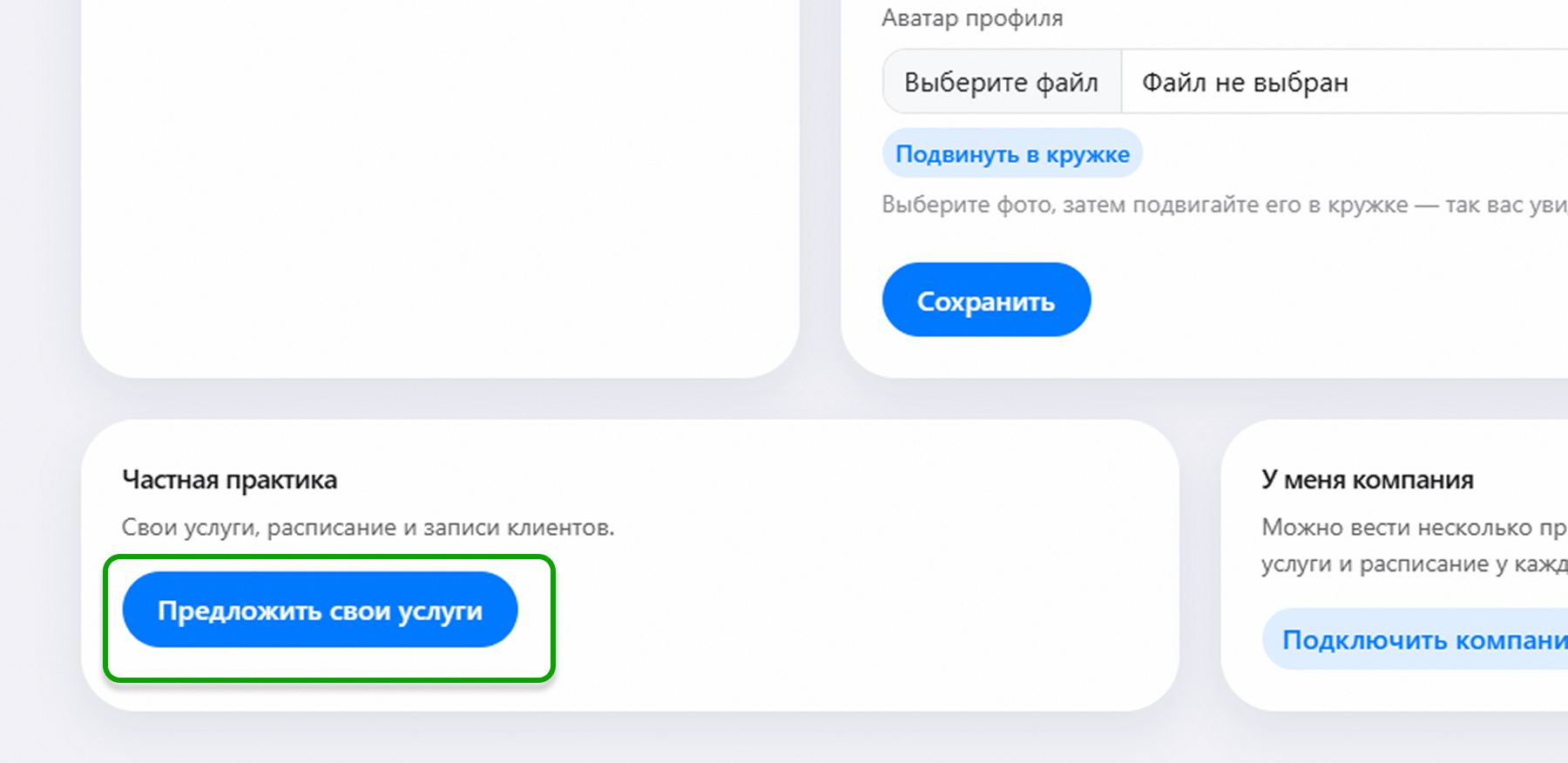Click the Аватар профиля label
The image size is (1568, 763).
click(x=972, y=18)
